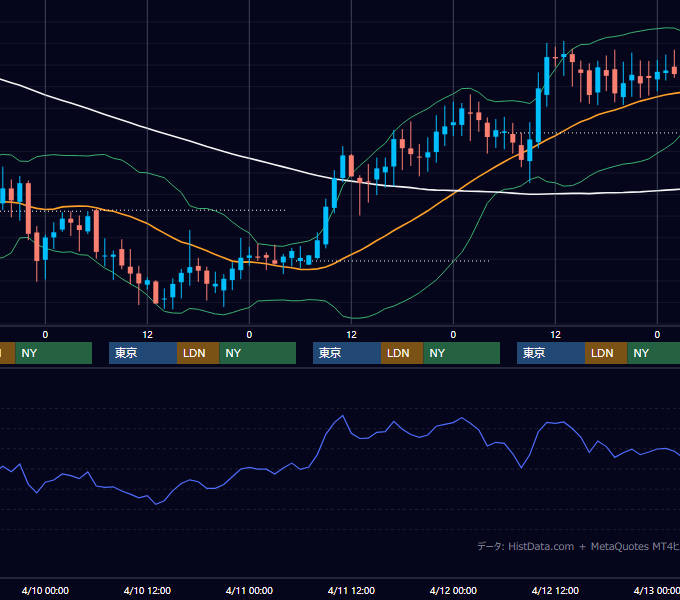The height and width of the screenshot is (600, 680).
Task: Select the LDN session bar following the 4/10 東京 bar
Action: coord(198,353)
